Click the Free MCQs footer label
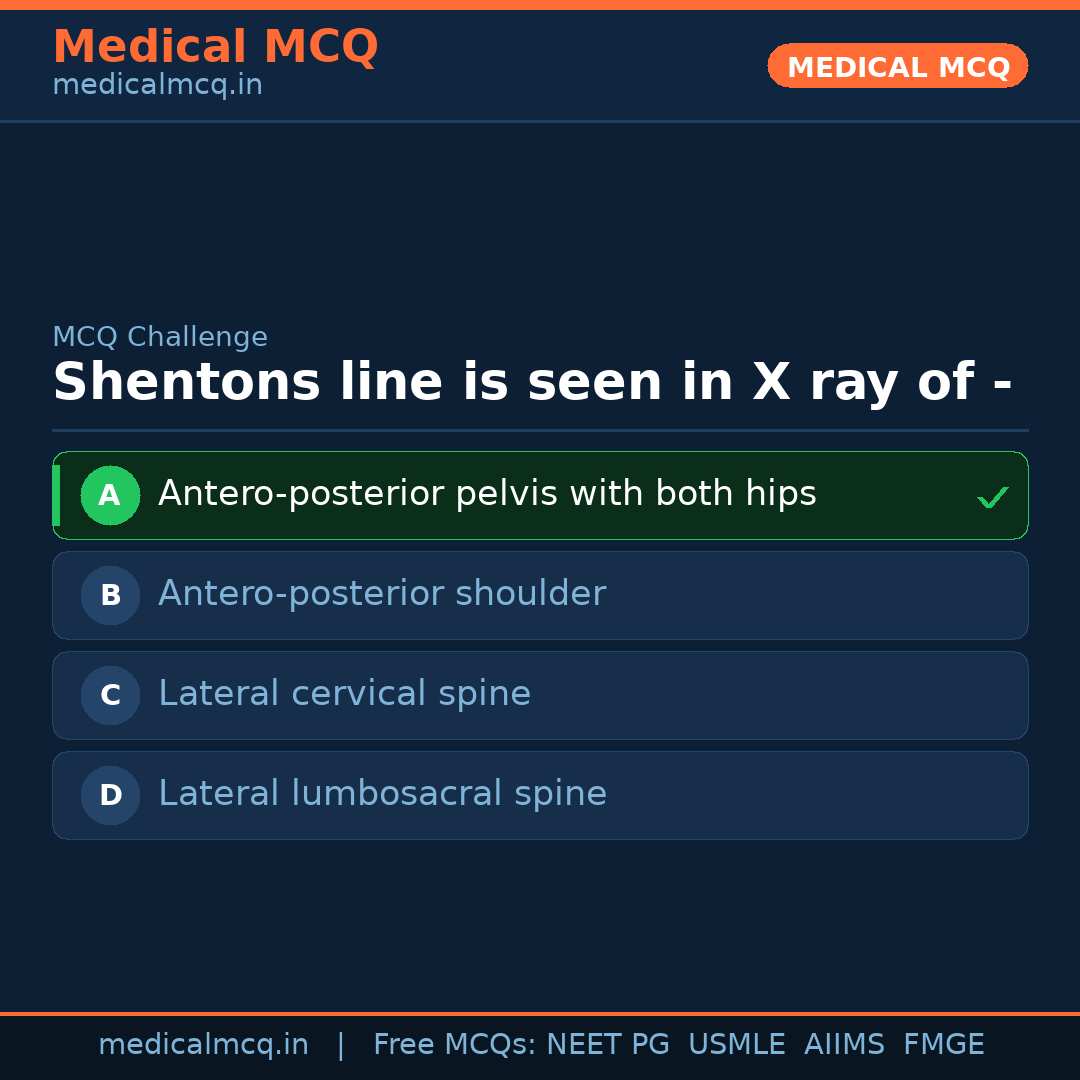The width and height of the screenshot is (1080, 1080). [x=455, y=1045]
